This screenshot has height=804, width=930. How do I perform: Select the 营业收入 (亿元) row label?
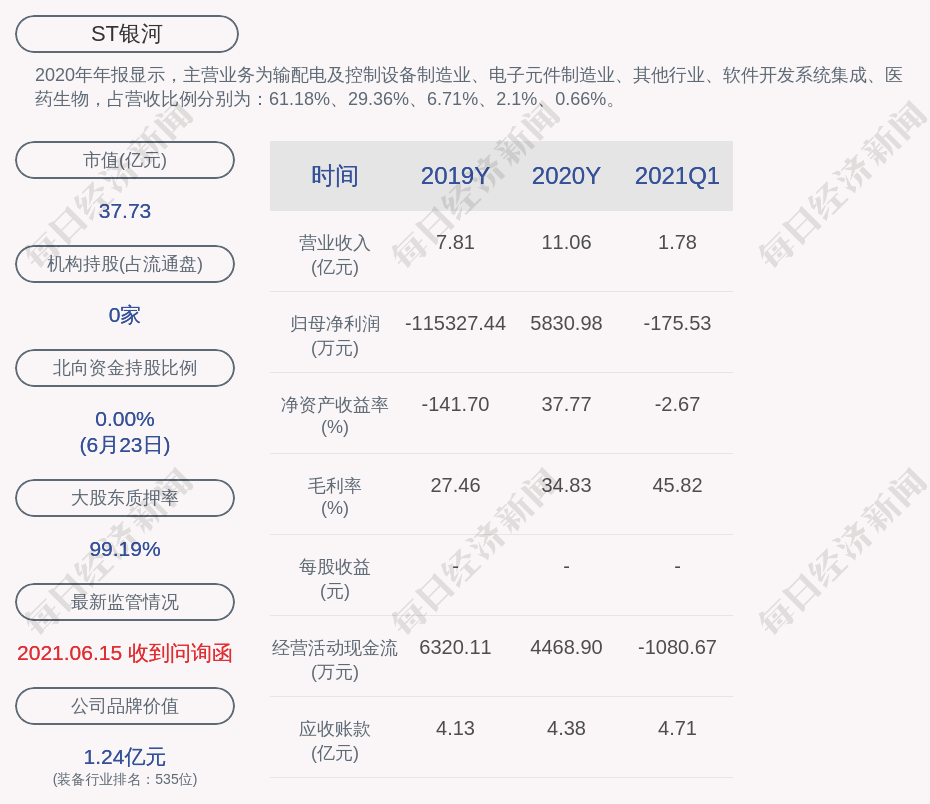pyautogui.click(x=335, y=255)
